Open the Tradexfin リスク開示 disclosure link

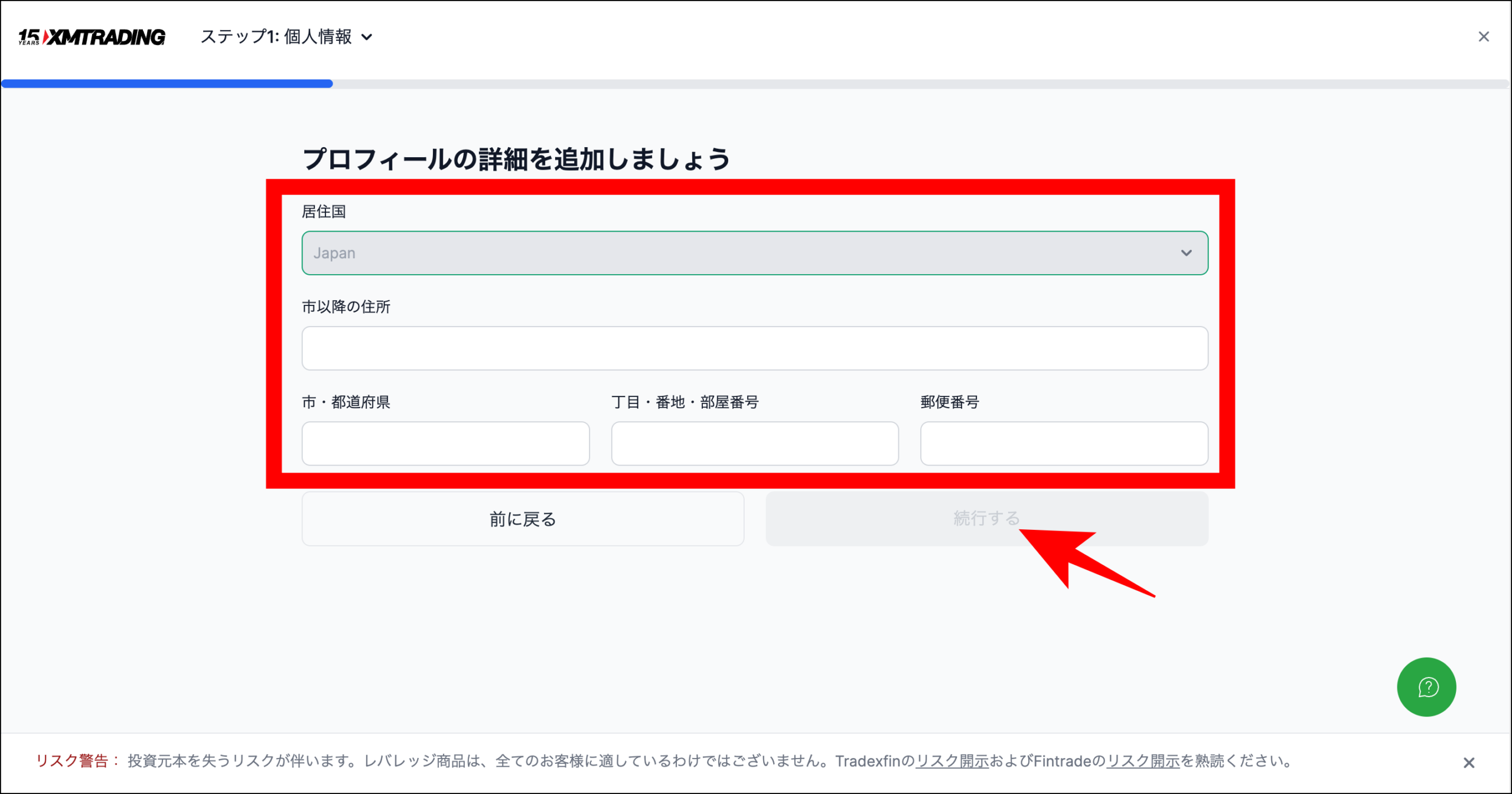click(952, 762)
